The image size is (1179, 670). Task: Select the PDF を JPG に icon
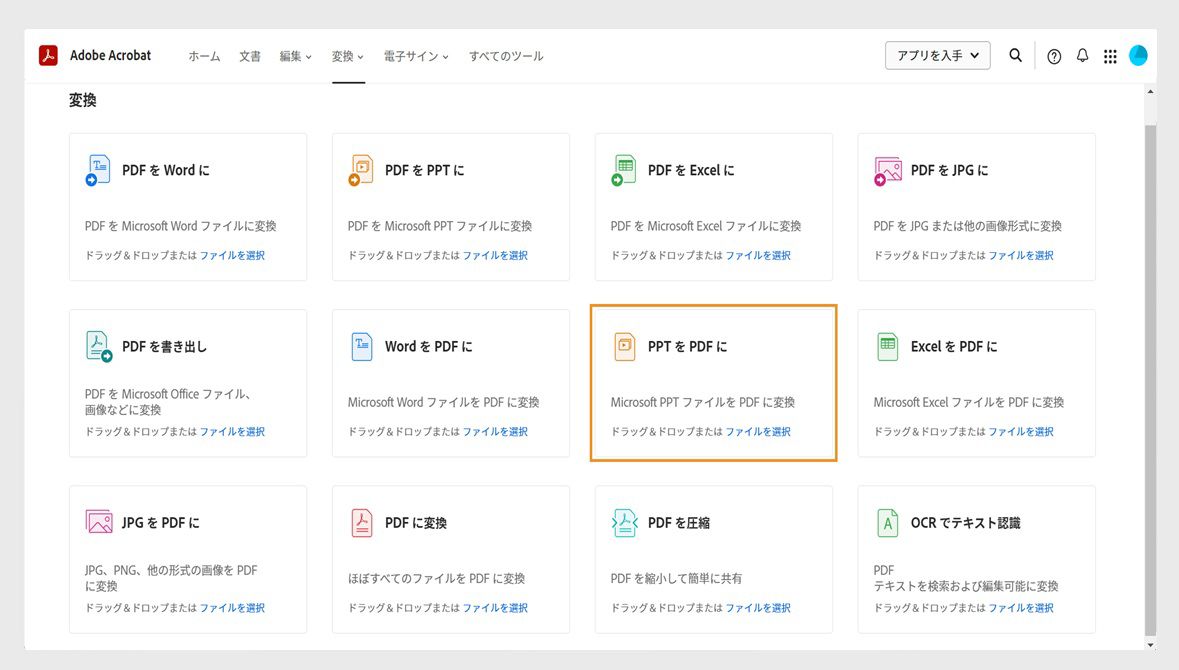point(887,169)
